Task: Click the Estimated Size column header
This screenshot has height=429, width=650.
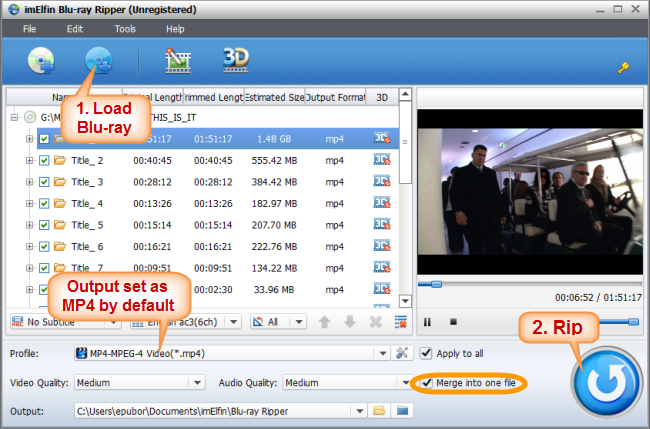Action: [274, 97]
